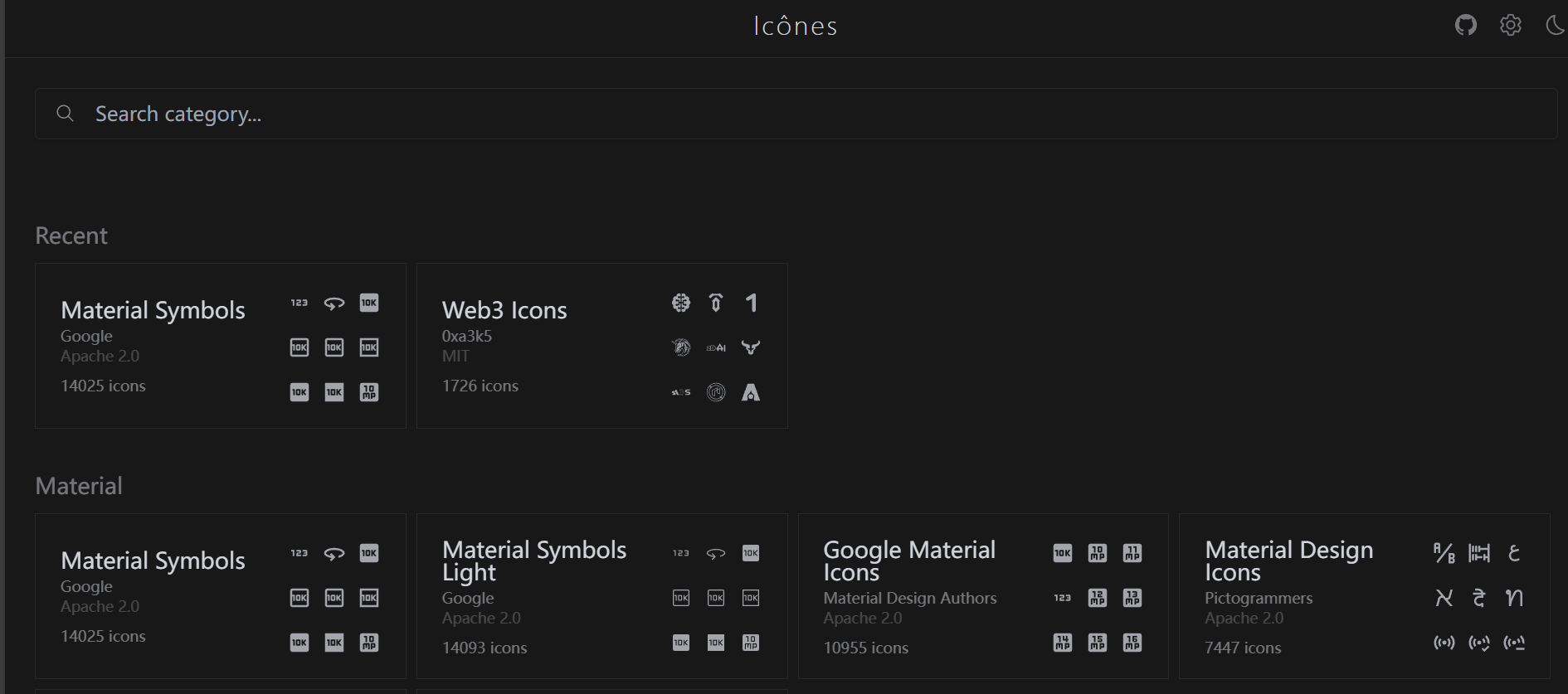Click the 10955 icons count text
This screenshot has height=694, width=1568.
click(865, 648)
